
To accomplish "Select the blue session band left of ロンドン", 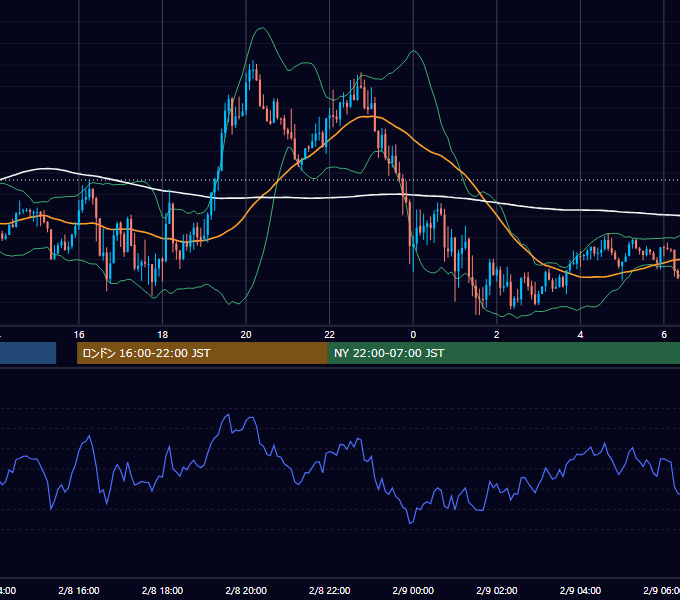I will point(28,353).
